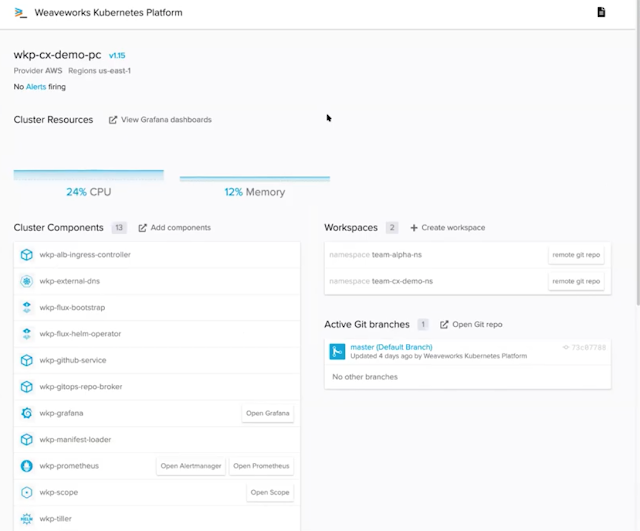Click the Open Grafana button
The width and height of the screenshot is (640, 531).
pos(268,413)
